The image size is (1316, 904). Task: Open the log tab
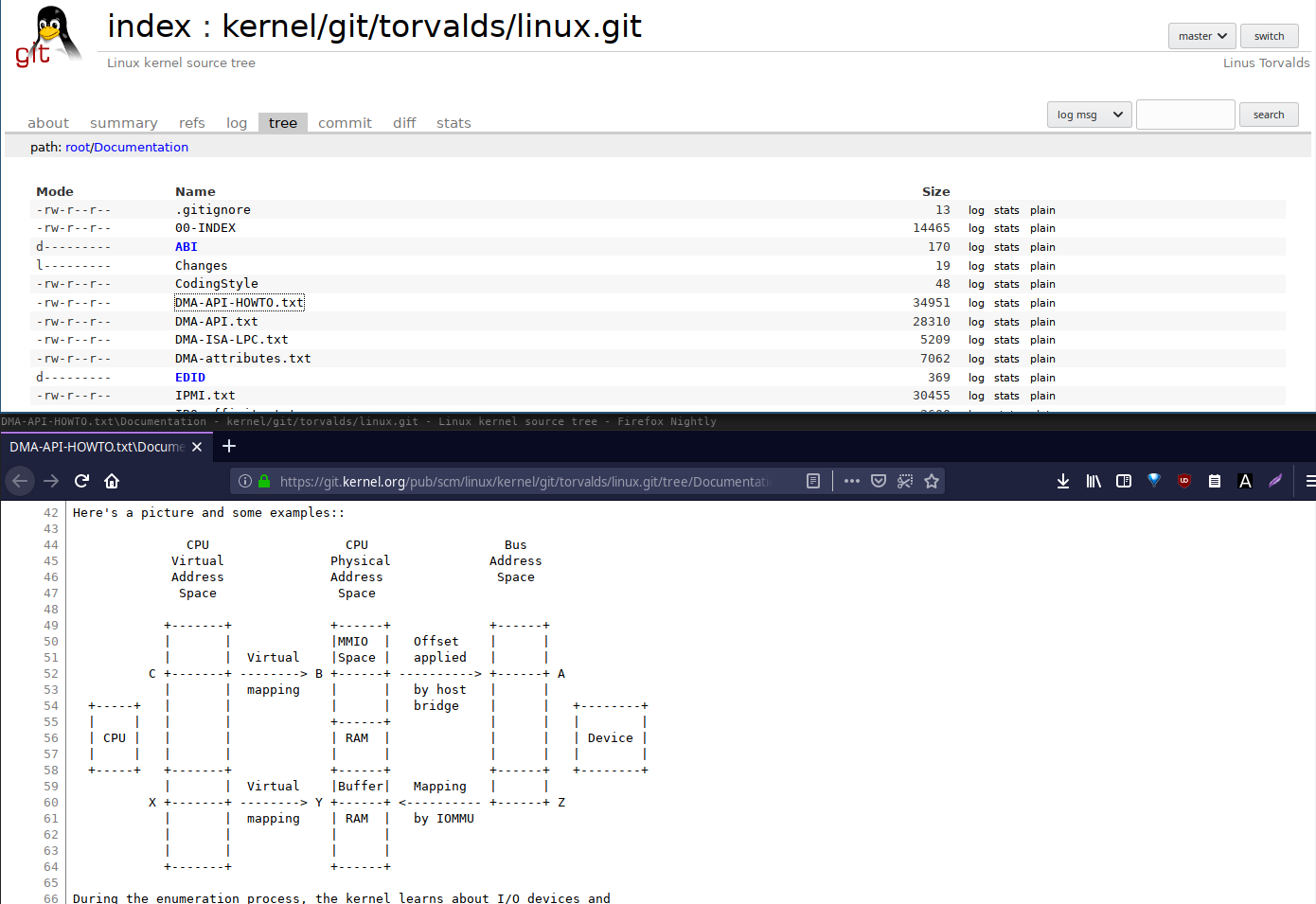tap(237, 123)
